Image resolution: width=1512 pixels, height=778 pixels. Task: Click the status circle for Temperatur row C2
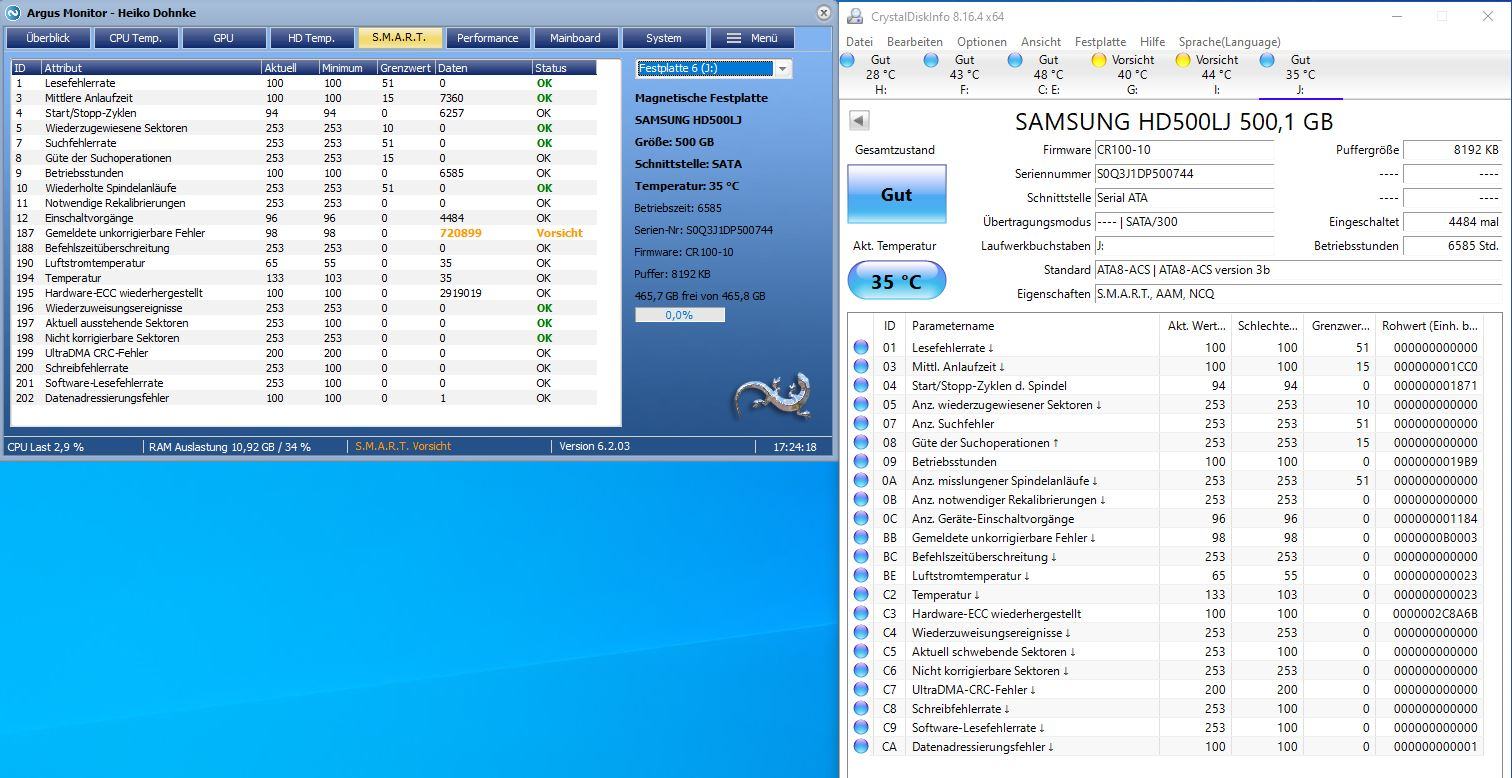860,594
